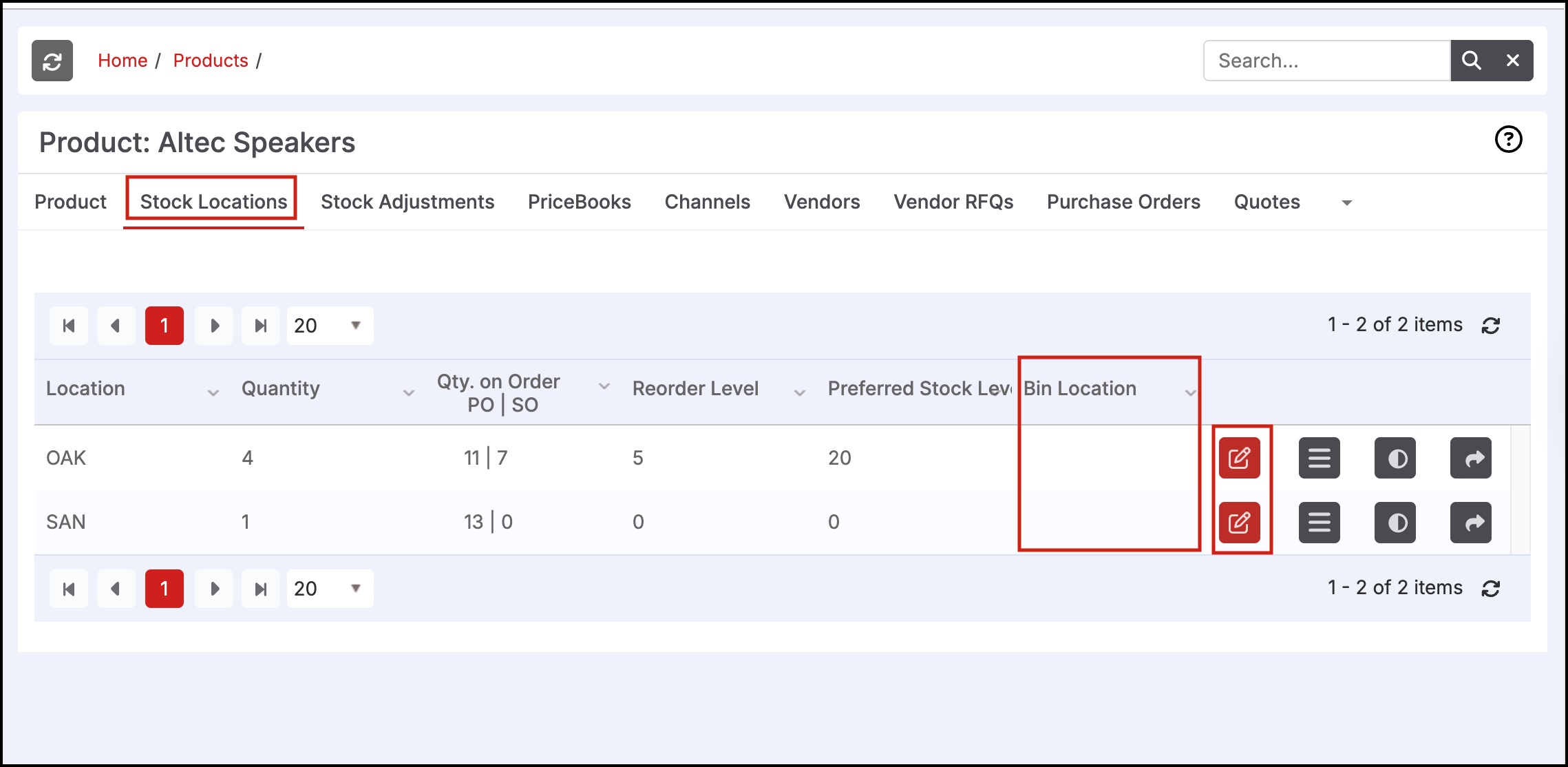
Task: Expand the Reorder Level column menu chevron
Action: click(x=800, y=392)
